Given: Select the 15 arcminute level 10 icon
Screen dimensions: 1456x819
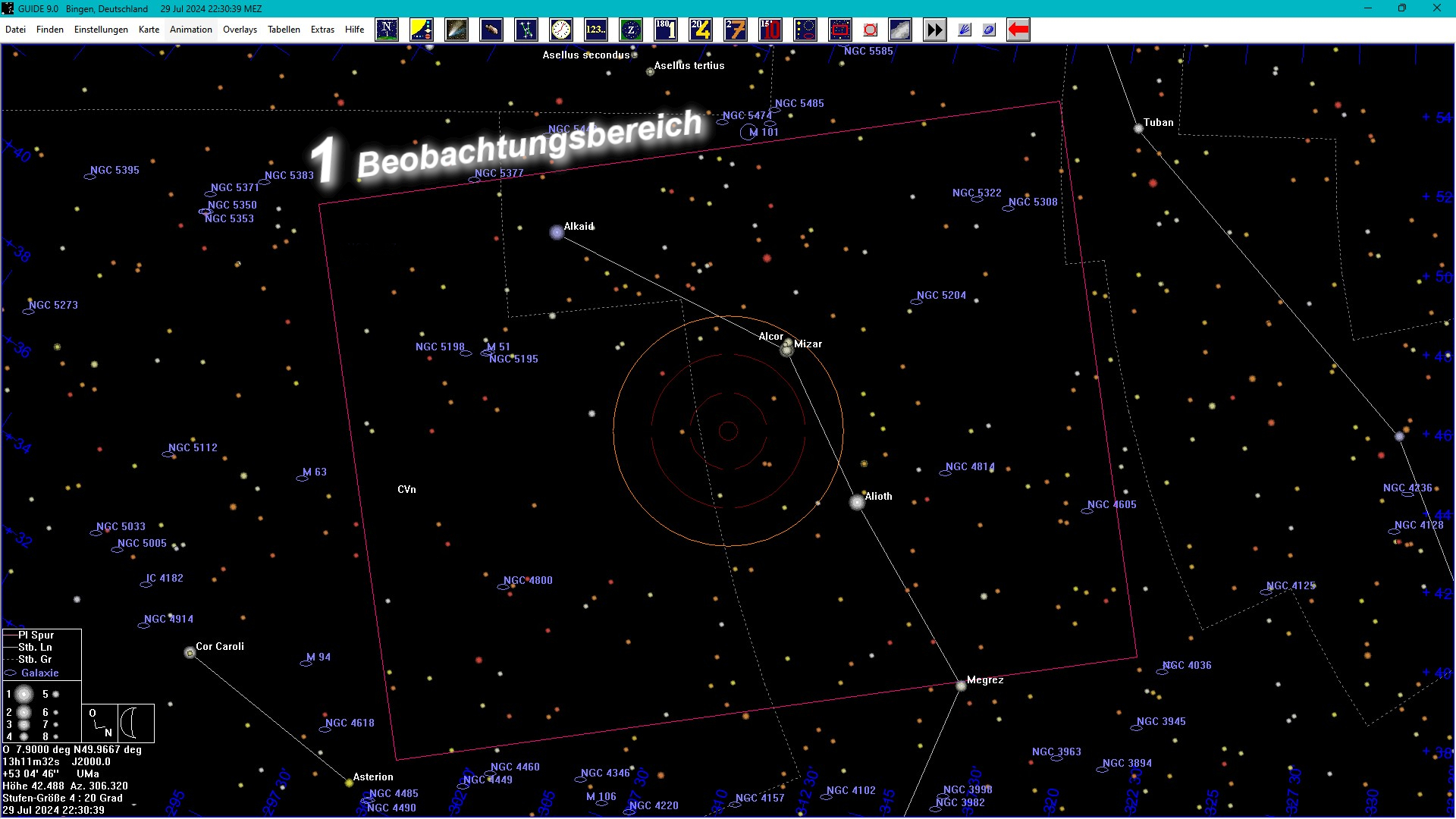Looking at the screenshot, I should pyautogui.click(x=770, y=30).
